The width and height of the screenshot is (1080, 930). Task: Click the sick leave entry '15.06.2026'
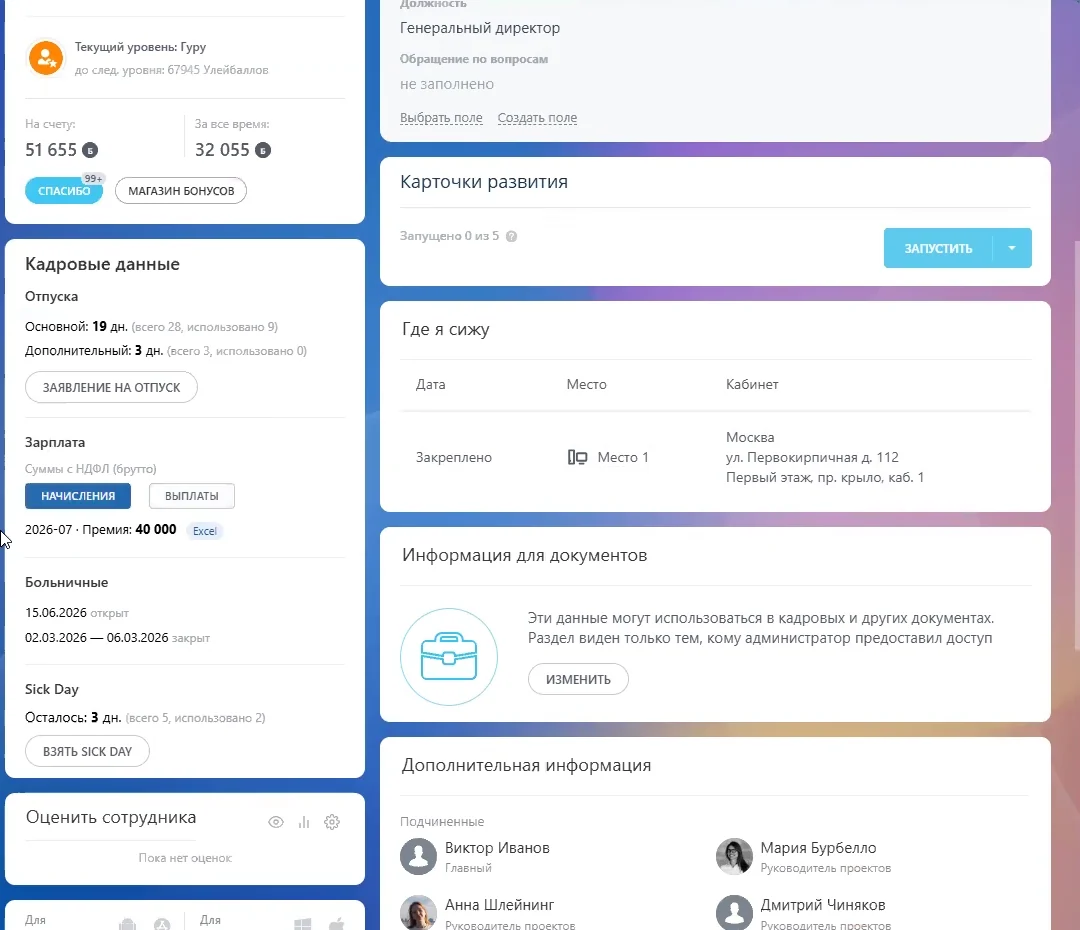pyautogui.click(x=56, y=612)
